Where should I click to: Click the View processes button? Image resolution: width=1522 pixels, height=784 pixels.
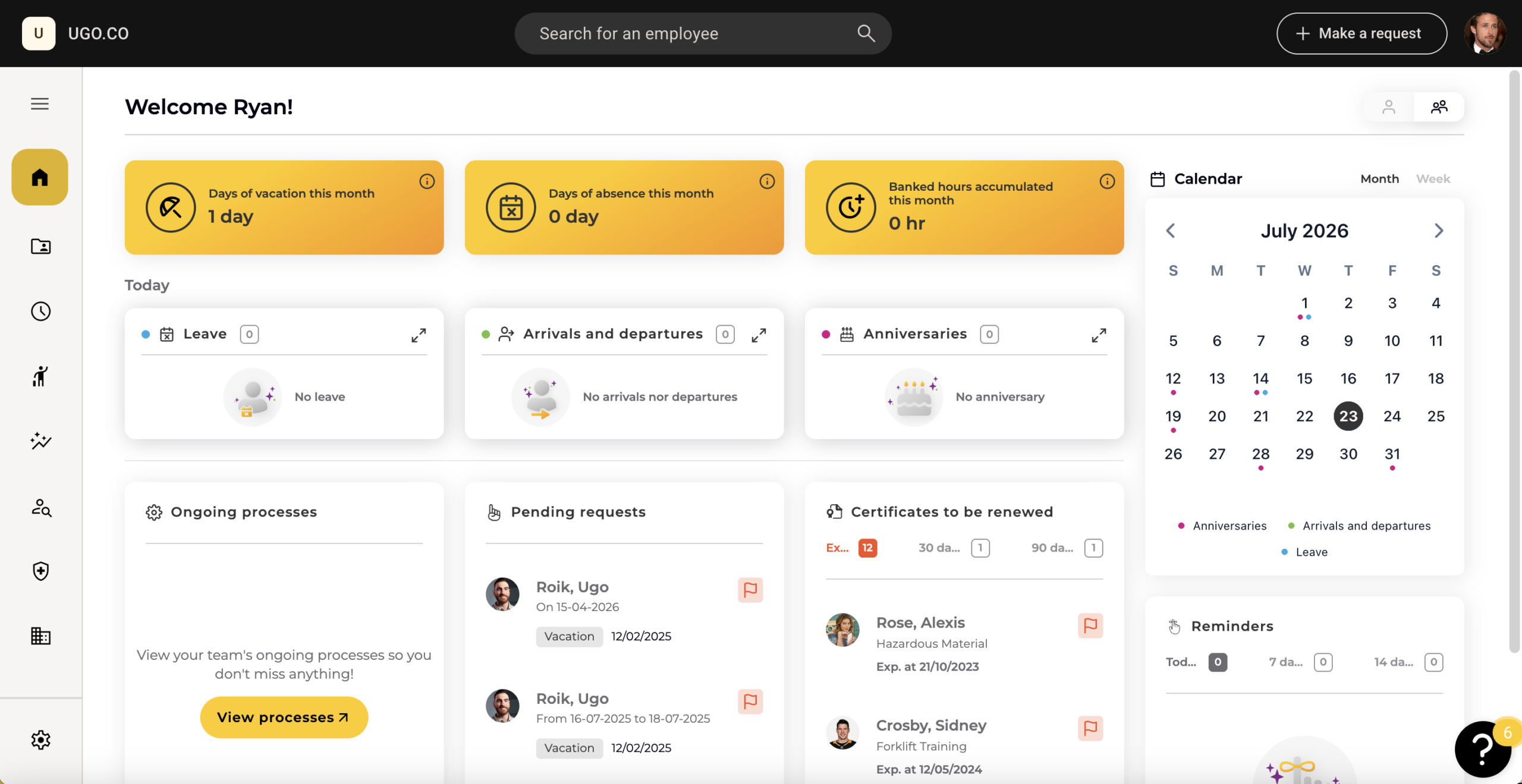tap(284, 717)
